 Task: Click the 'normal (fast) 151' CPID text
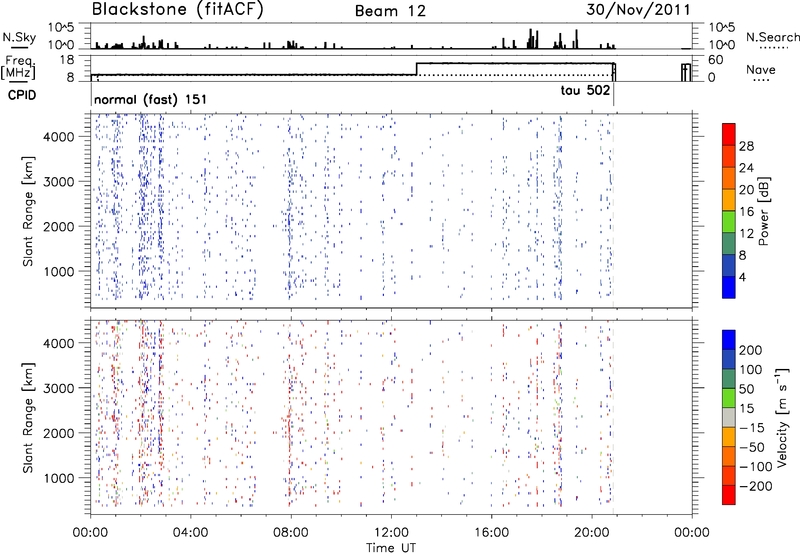point(151,99)
